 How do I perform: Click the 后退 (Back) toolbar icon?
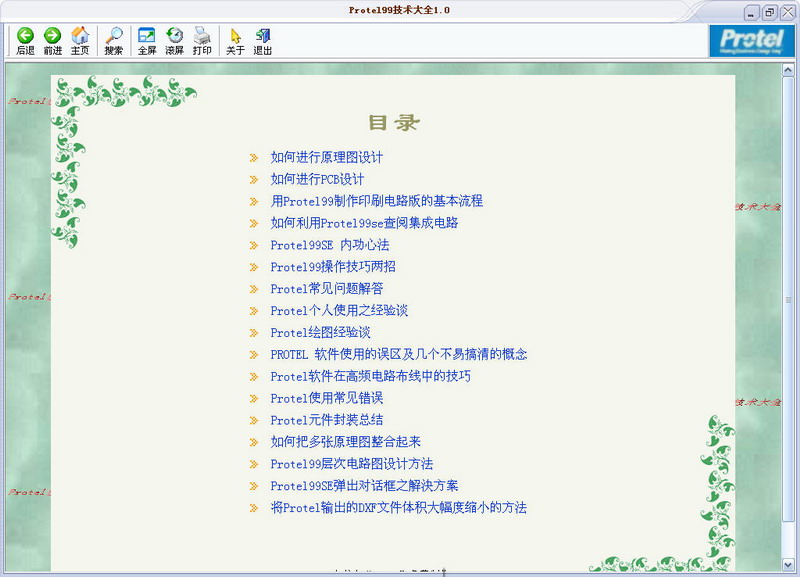coord(25,41)
